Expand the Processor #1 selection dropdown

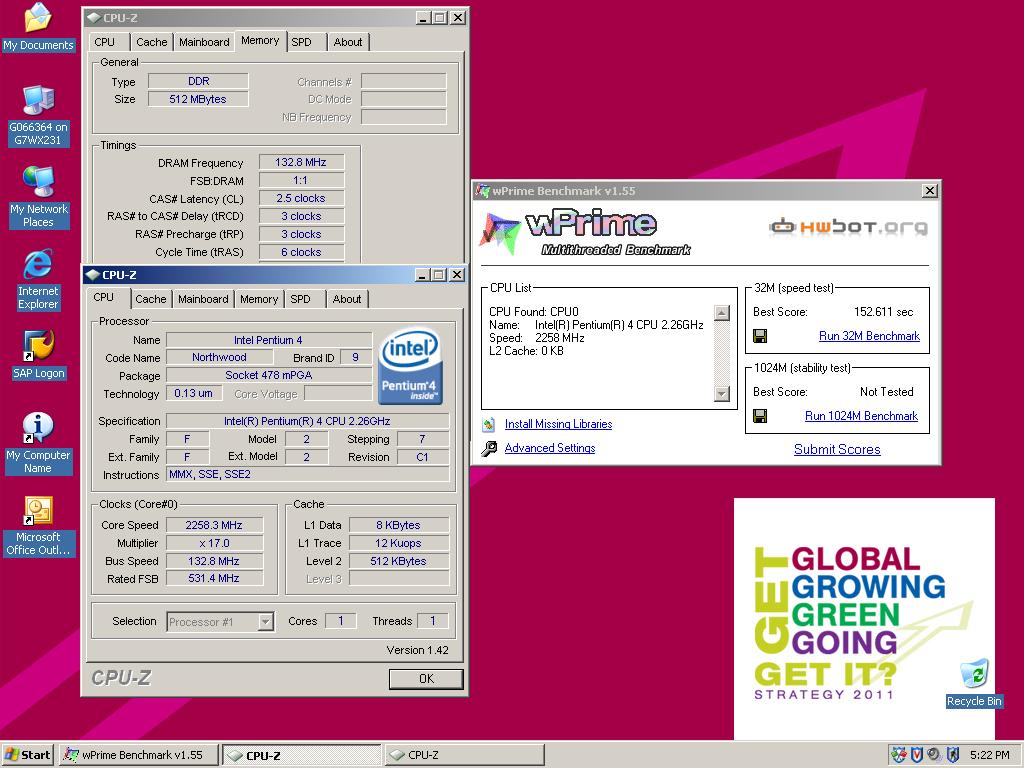[x=265, y=622]
